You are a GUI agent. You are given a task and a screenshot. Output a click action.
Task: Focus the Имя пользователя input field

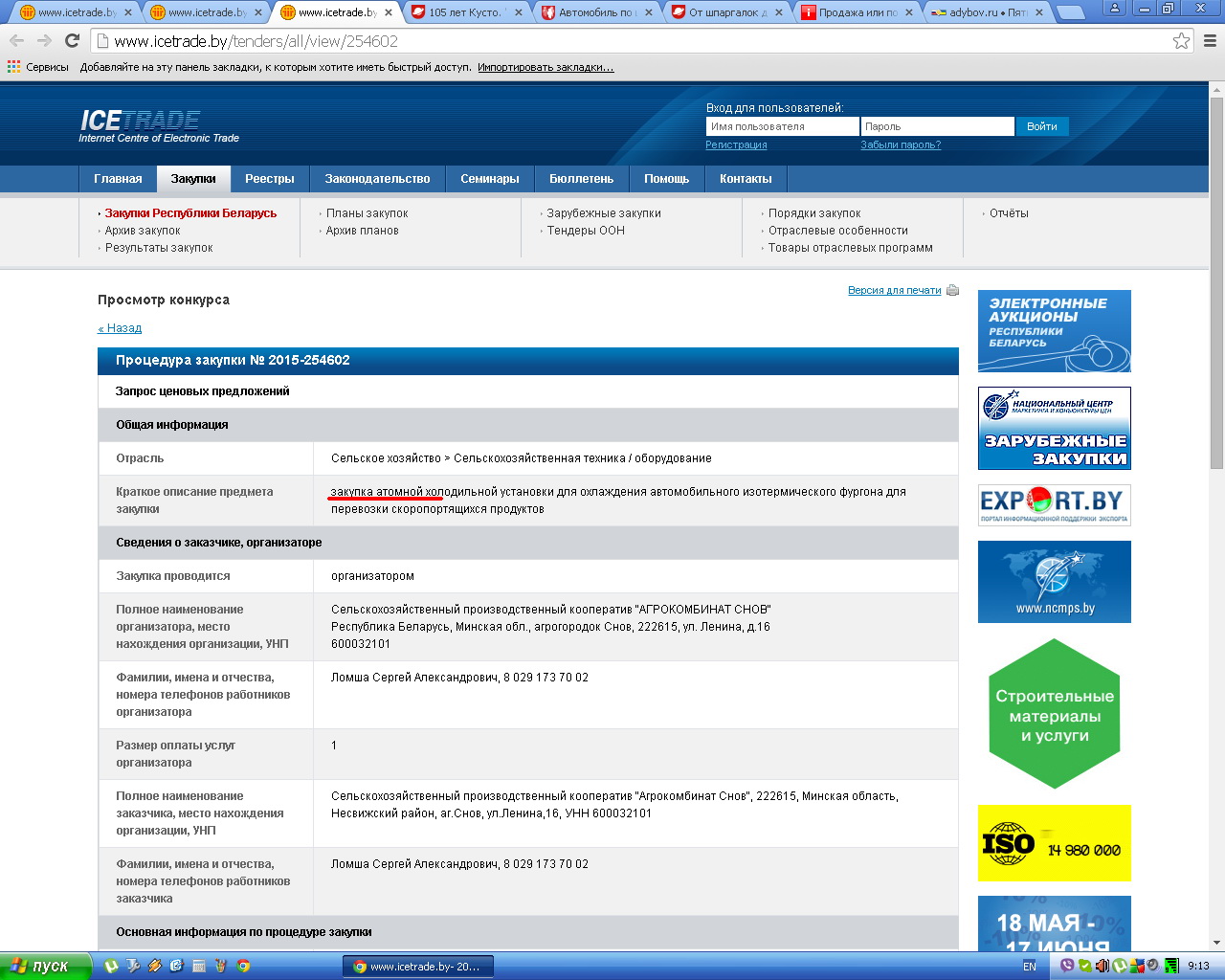click(782, 126)
